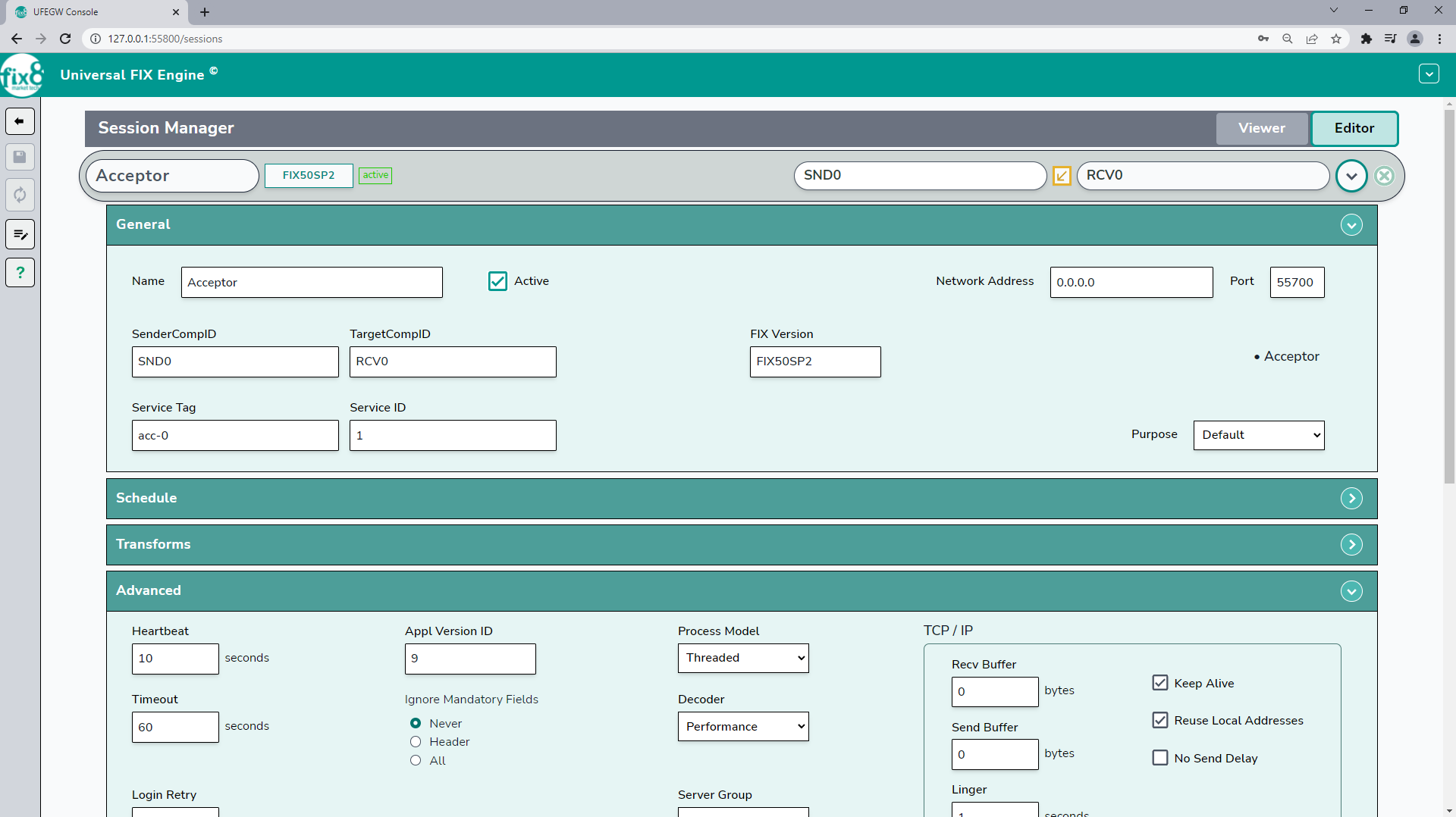Viewport: 1456px width, 817px height.
Task: Collapse the General section
Action: tap(1351, 225)
